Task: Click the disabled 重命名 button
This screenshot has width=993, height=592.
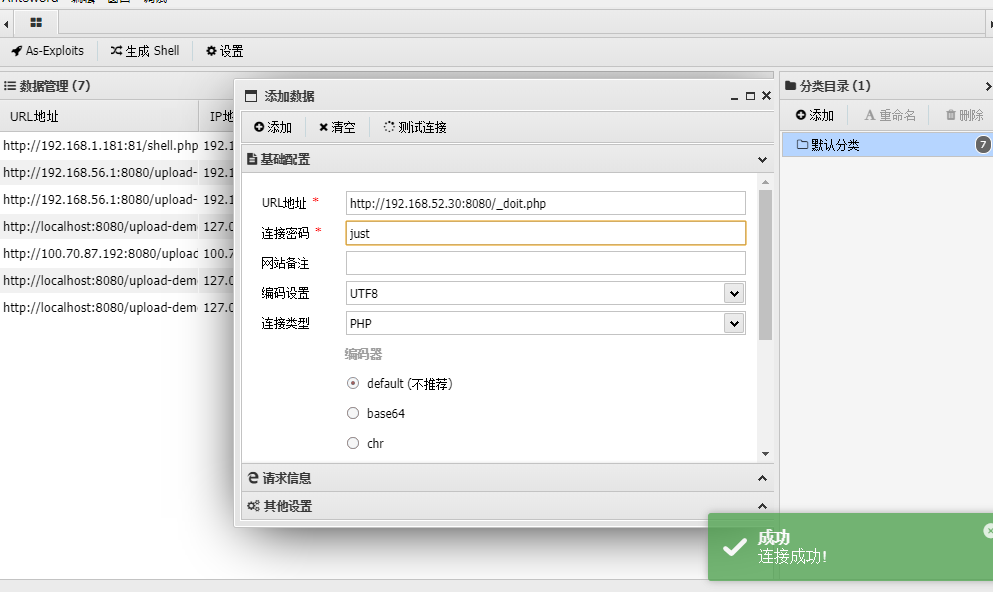Action: coord(889,114)
